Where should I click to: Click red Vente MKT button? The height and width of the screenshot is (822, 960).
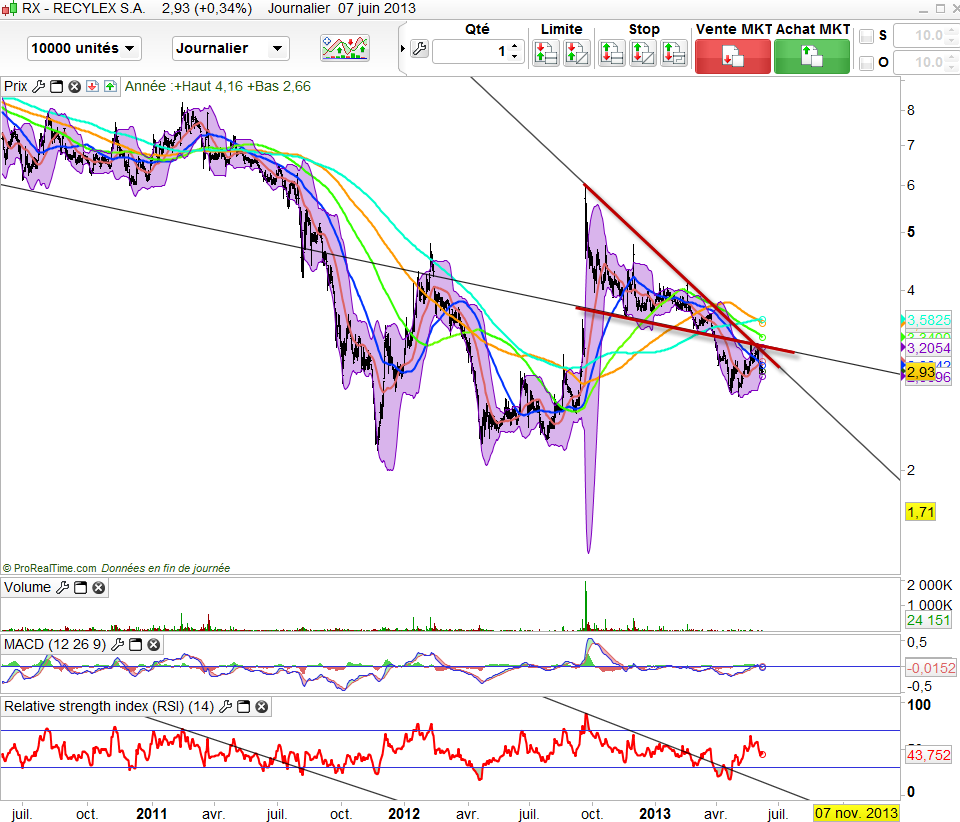[733, 56]
